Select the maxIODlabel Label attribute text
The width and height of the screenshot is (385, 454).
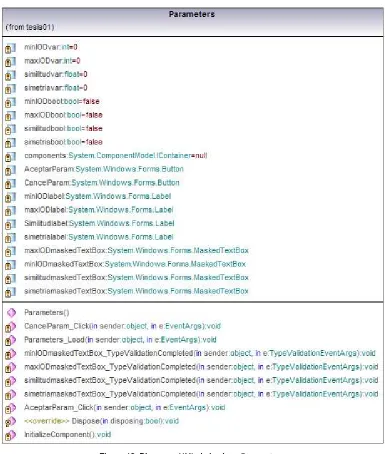tap(99, 210)
